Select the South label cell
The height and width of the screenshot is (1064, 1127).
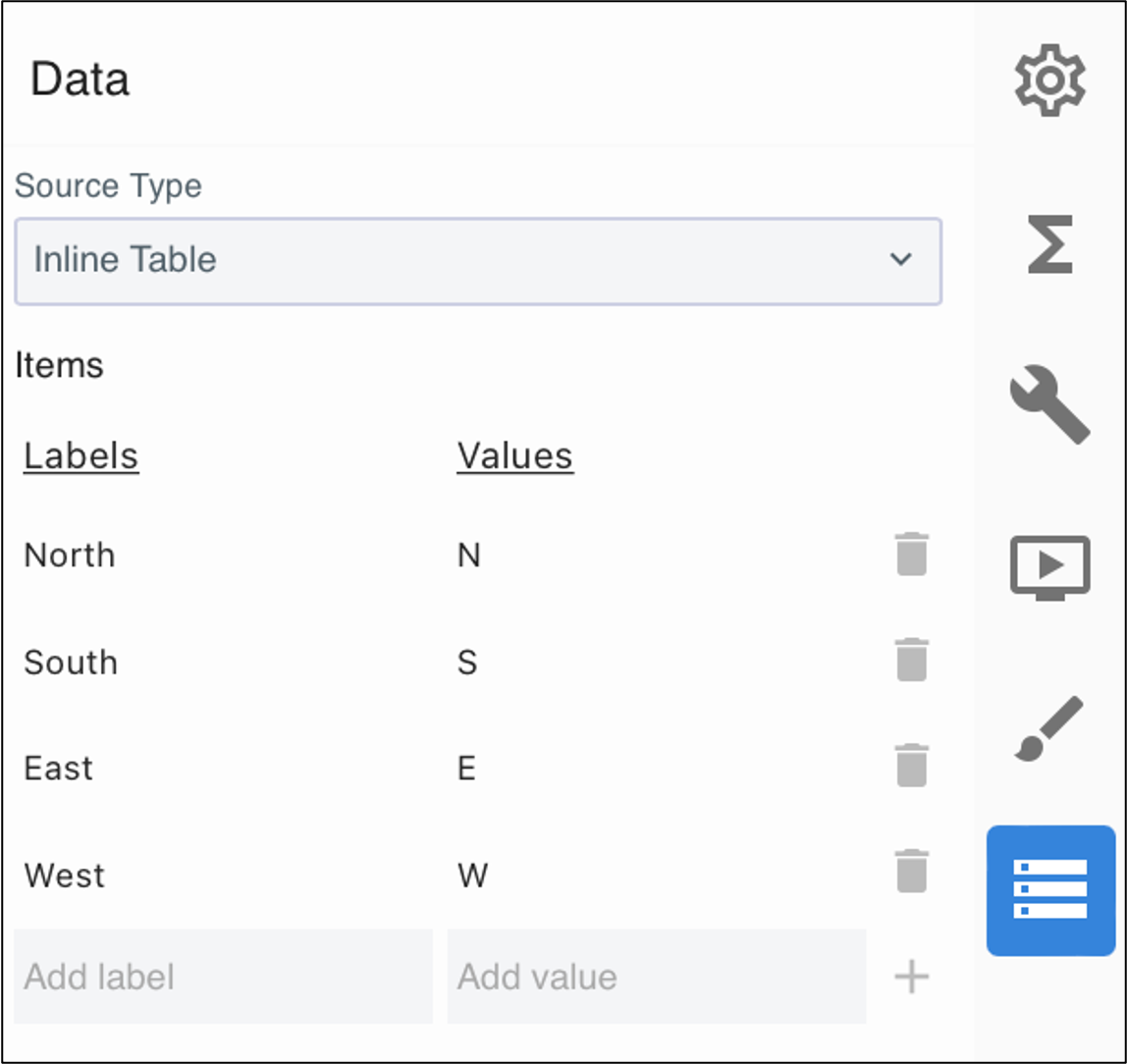[71, 663]
